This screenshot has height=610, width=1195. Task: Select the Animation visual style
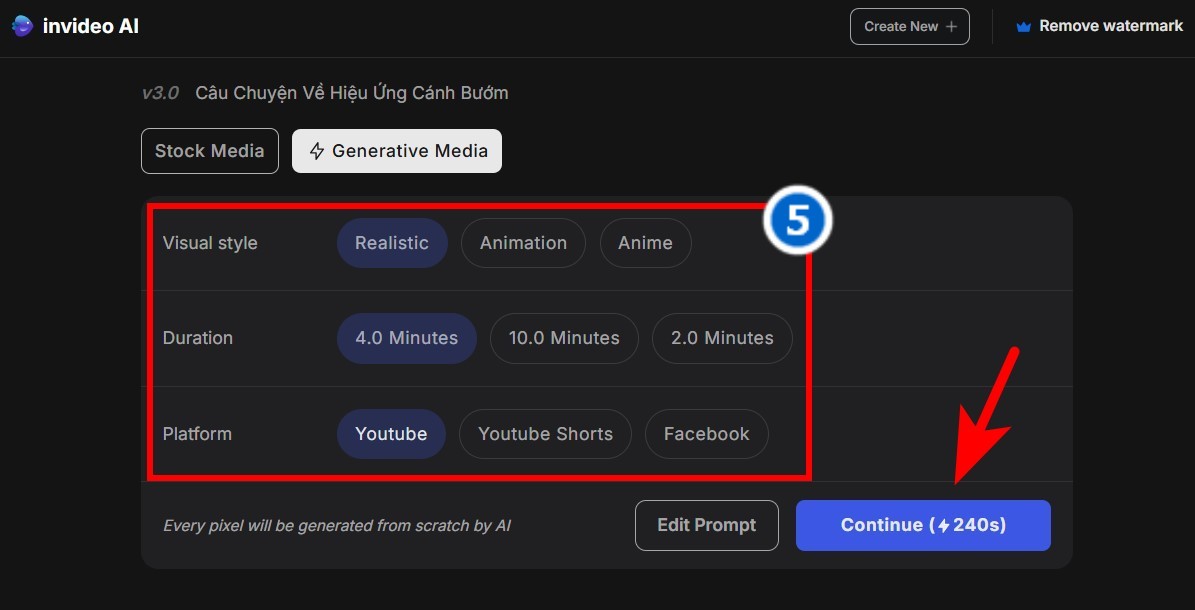pos(523,243)
